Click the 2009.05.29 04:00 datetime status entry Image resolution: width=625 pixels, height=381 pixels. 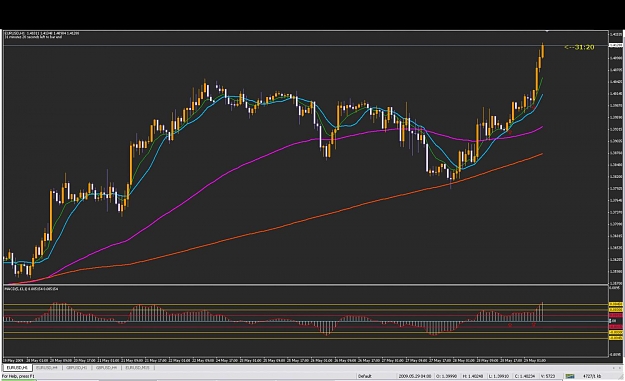pos(415,376)
